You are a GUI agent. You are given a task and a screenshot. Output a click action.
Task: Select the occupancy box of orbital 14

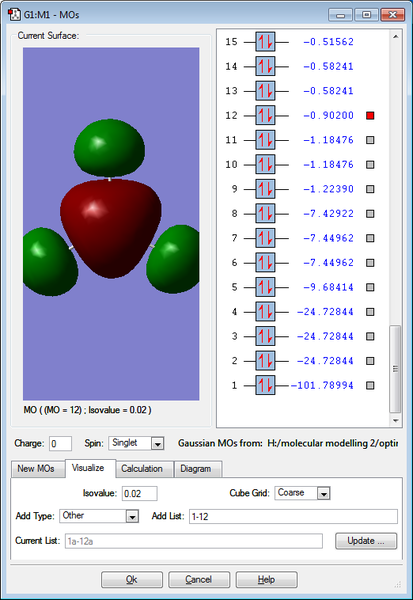point(265,66)
